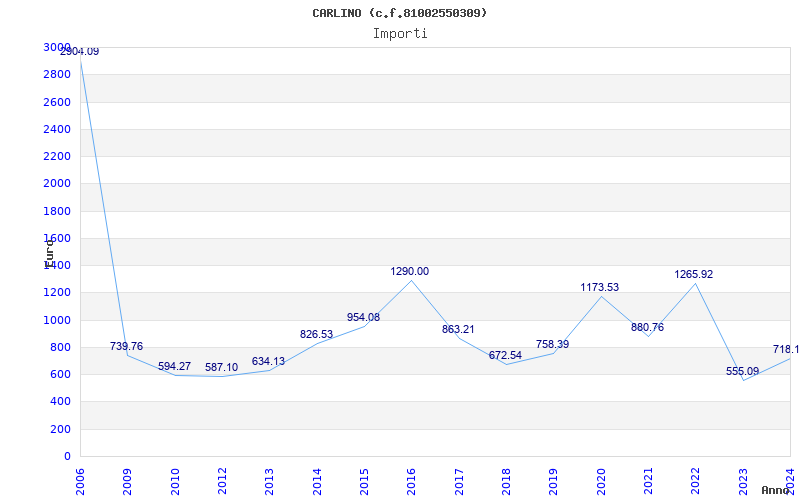The height and width of the screenshot is (500, 800).
Task: Click data label 1265.92
Action: tap(694, 274)
